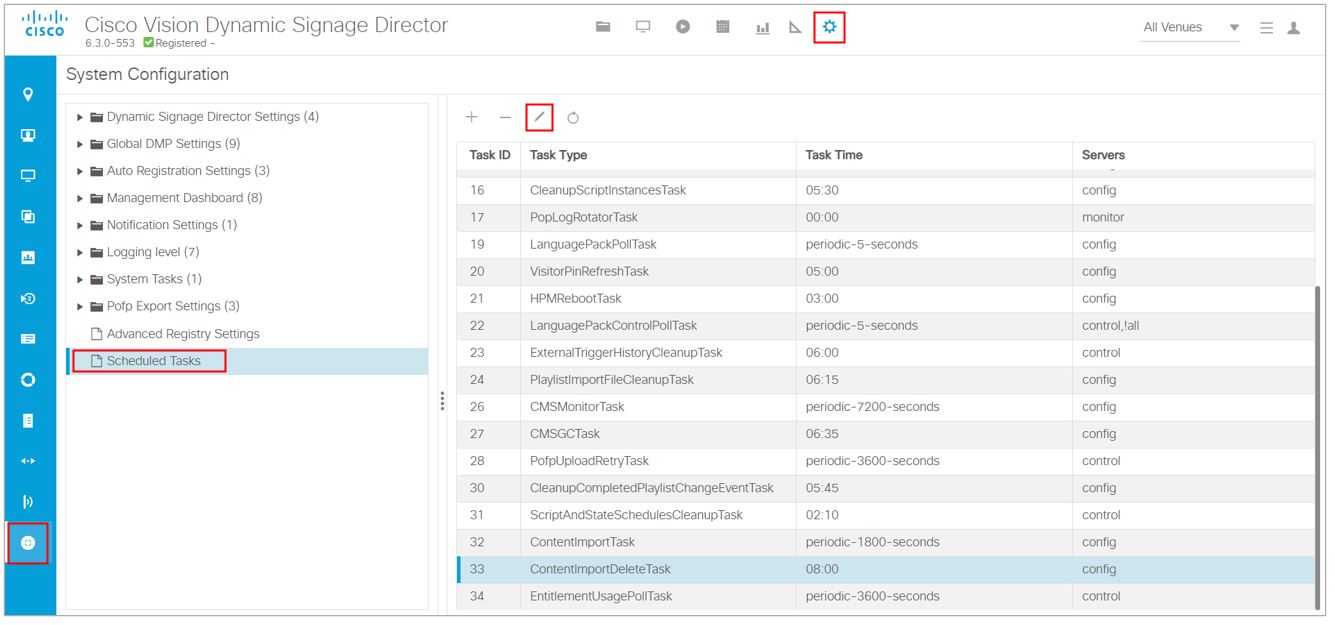Click the double-arrow icon in sidebar

pyautogui.click(x=28, y=461)
